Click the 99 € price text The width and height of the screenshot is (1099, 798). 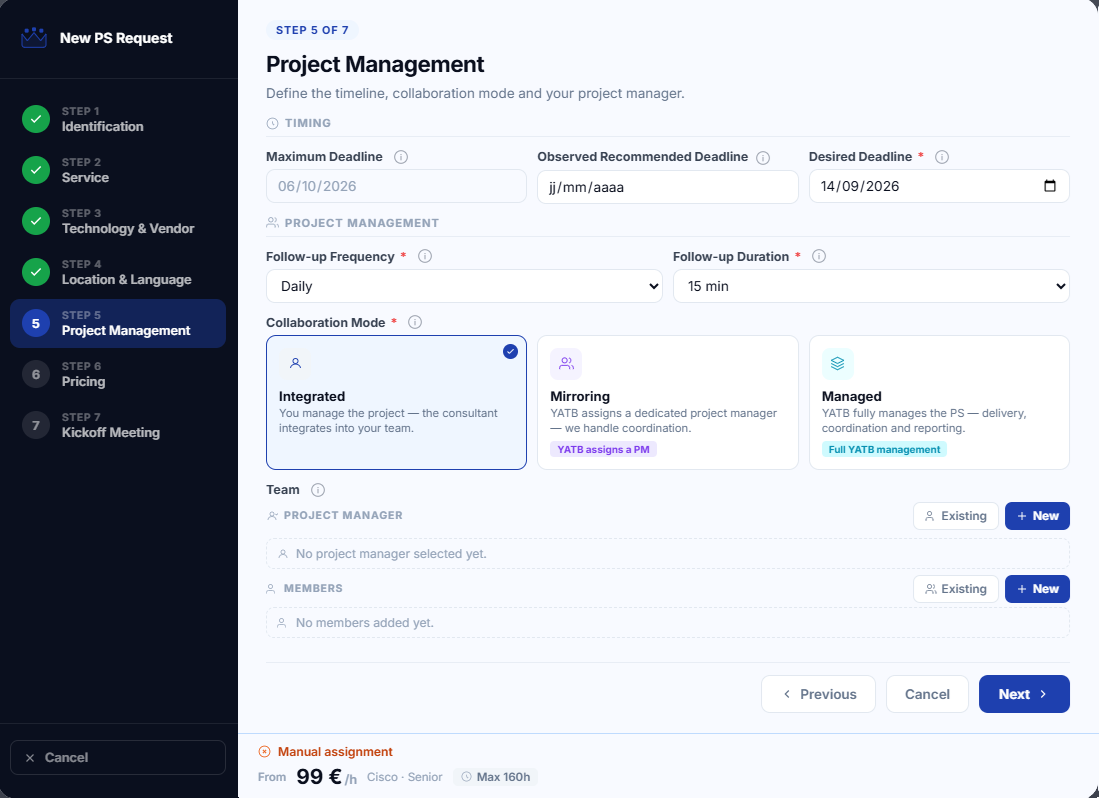(319, 776)
